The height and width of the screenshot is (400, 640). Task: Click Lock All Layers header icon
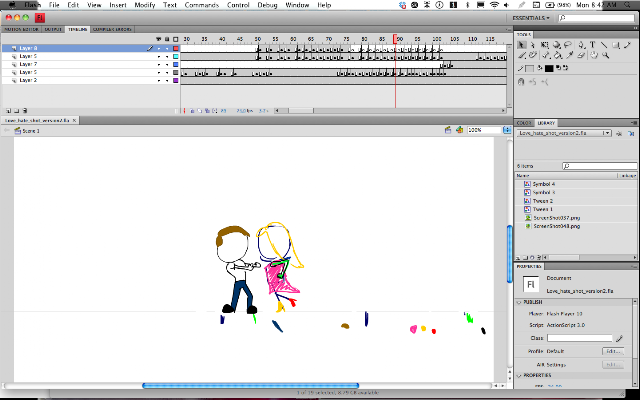pyautogui.click(x=167, y=39)
